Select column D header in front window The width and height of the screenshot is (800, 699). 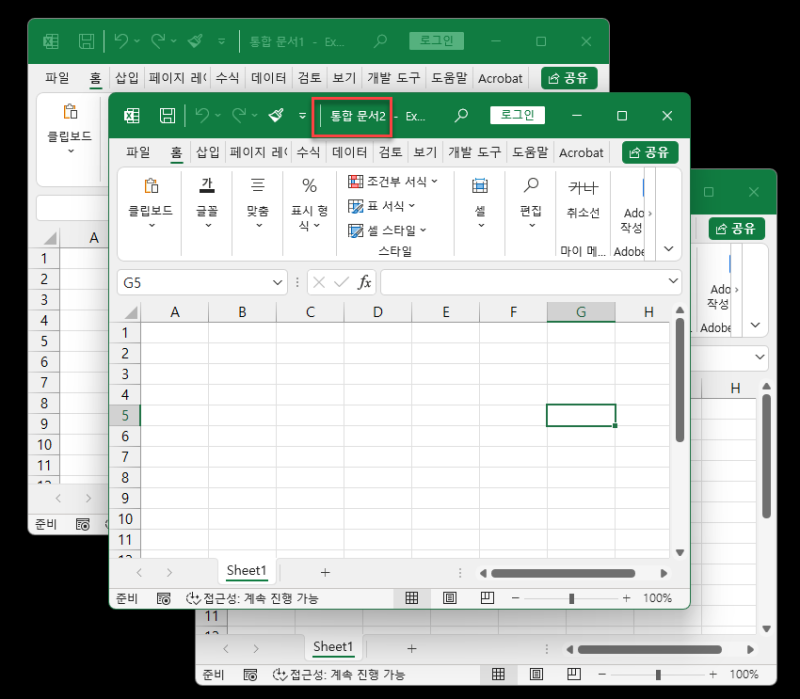pyautogui.click(x=378, y=312)
